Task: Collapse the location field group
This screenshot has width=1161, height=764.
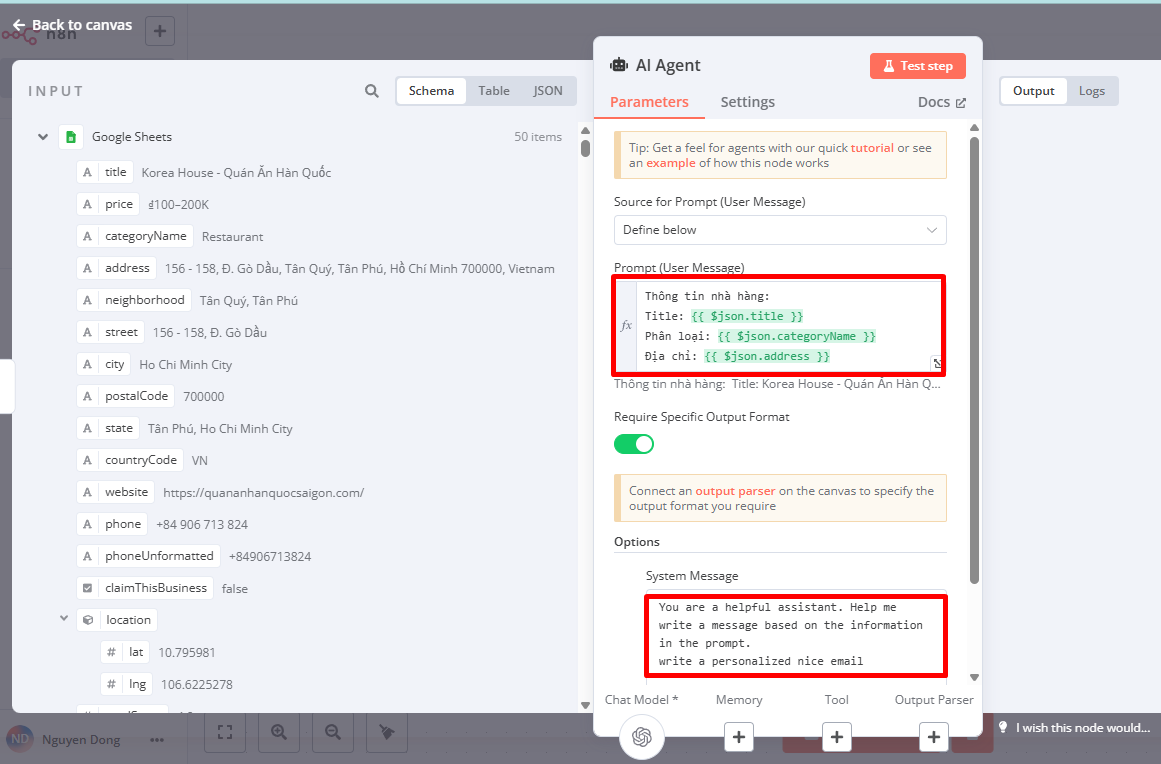Action: (64, 620)
